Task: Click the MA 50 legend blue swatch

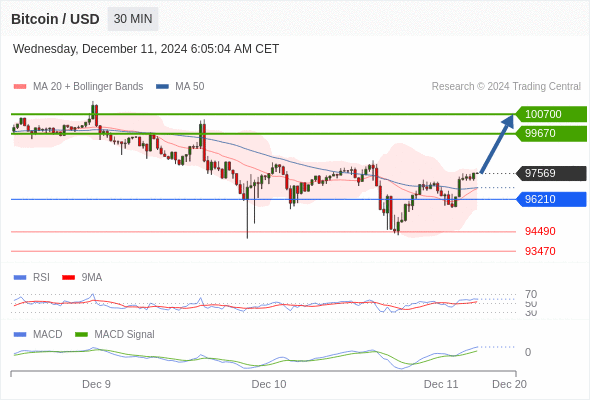Action: [x=162, y=87]
